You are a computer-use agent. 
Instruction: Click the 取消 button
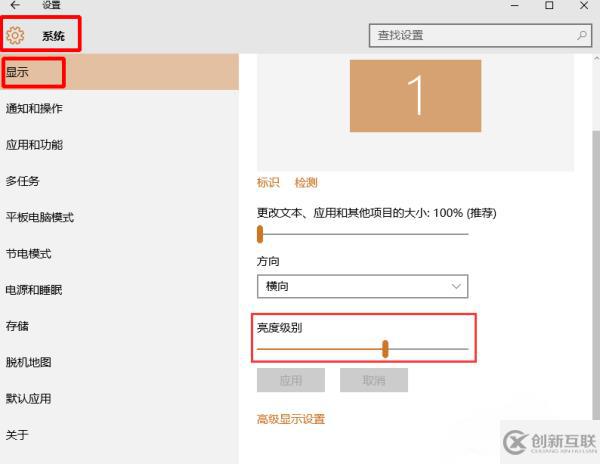coord(374,380)
